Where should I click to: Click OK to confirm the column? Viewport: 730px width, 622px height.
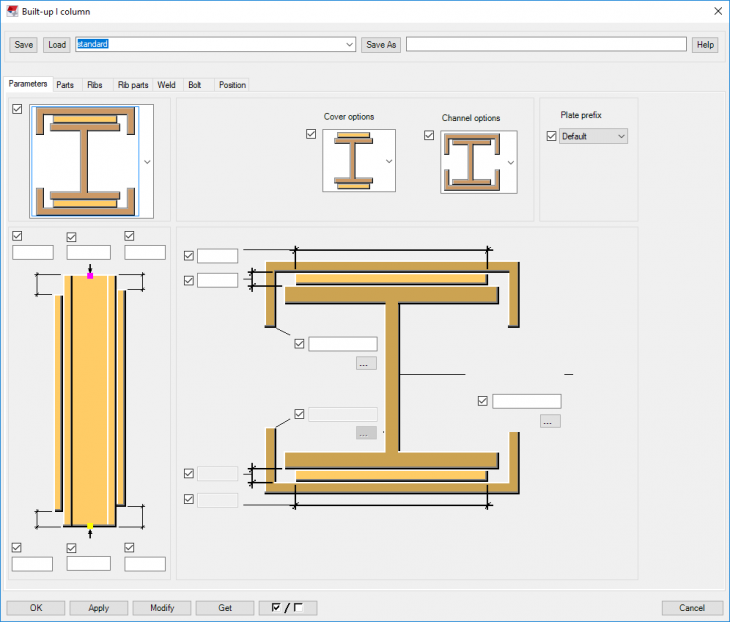[36, 608]
